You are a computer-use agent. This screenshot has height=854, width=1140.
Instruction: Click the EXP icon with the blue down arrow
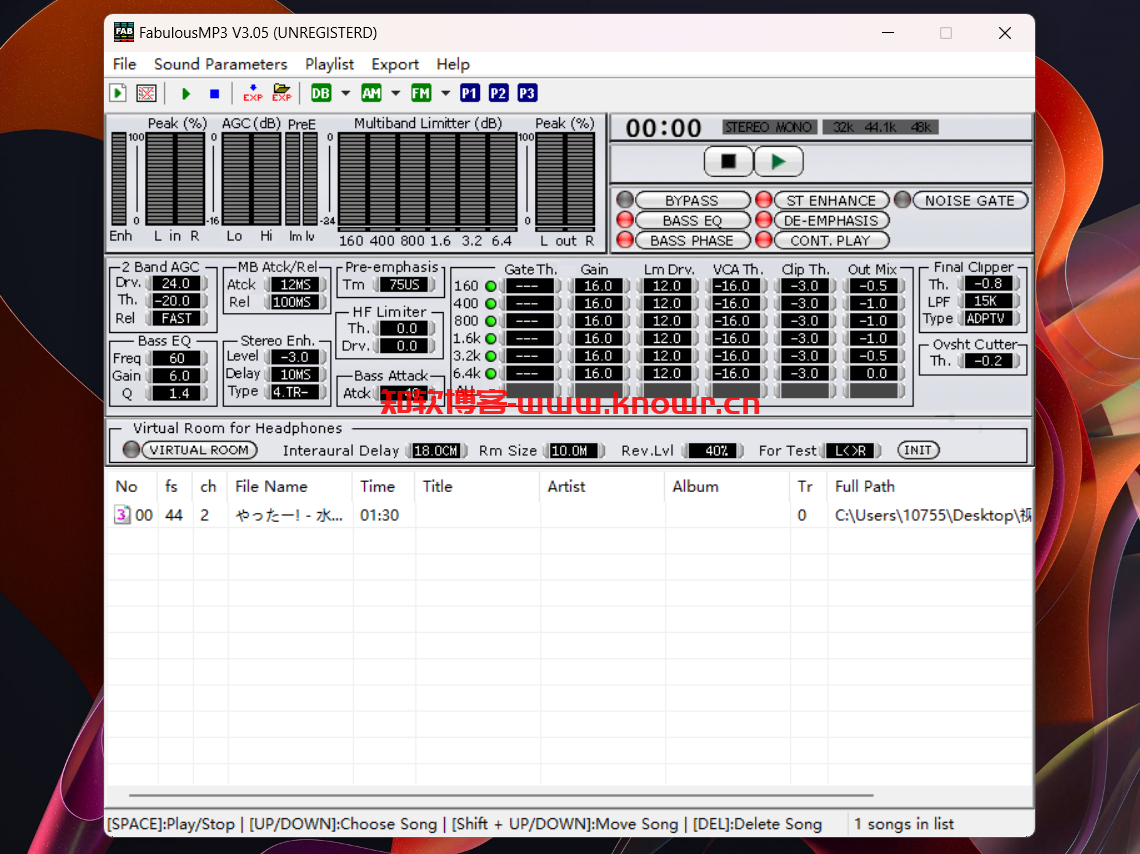coord(253,93)
